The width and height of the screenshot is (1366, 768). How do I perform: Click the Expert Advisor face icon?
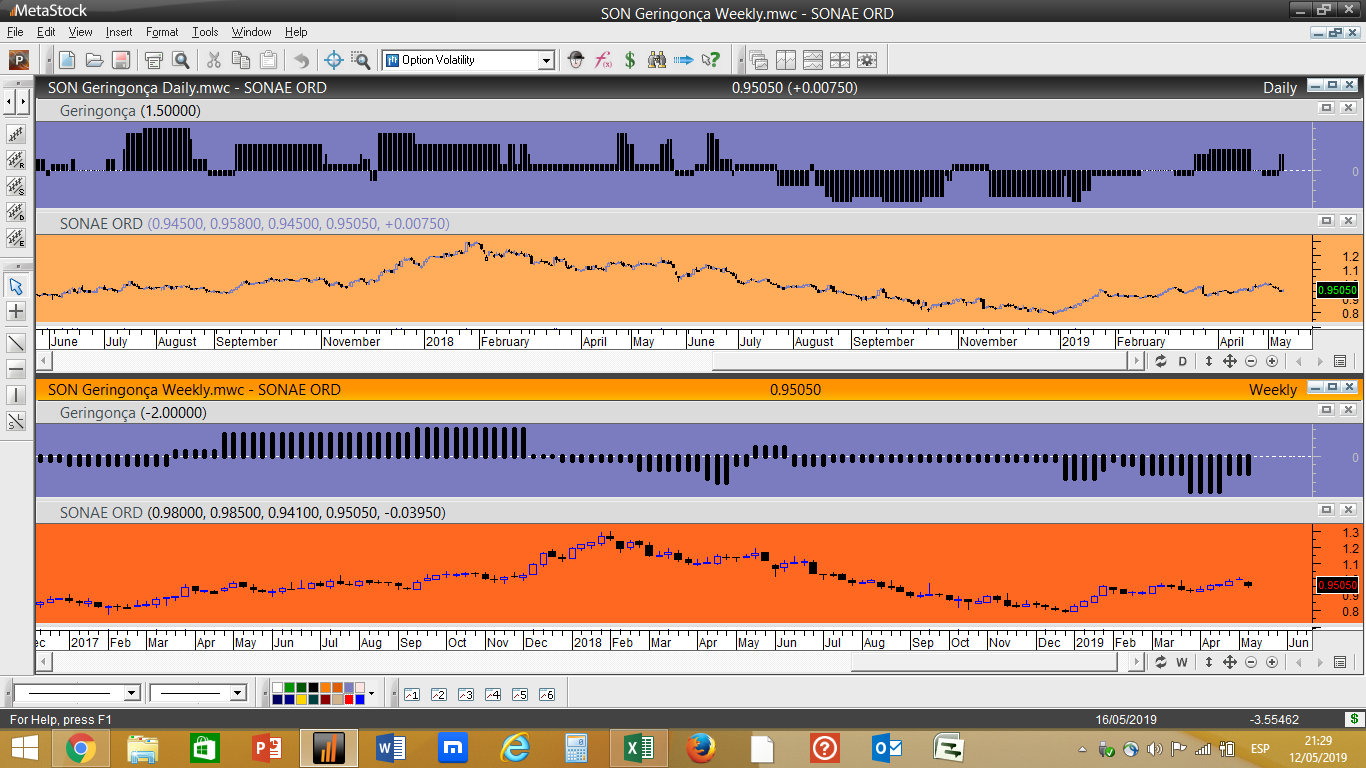point(575,60)
